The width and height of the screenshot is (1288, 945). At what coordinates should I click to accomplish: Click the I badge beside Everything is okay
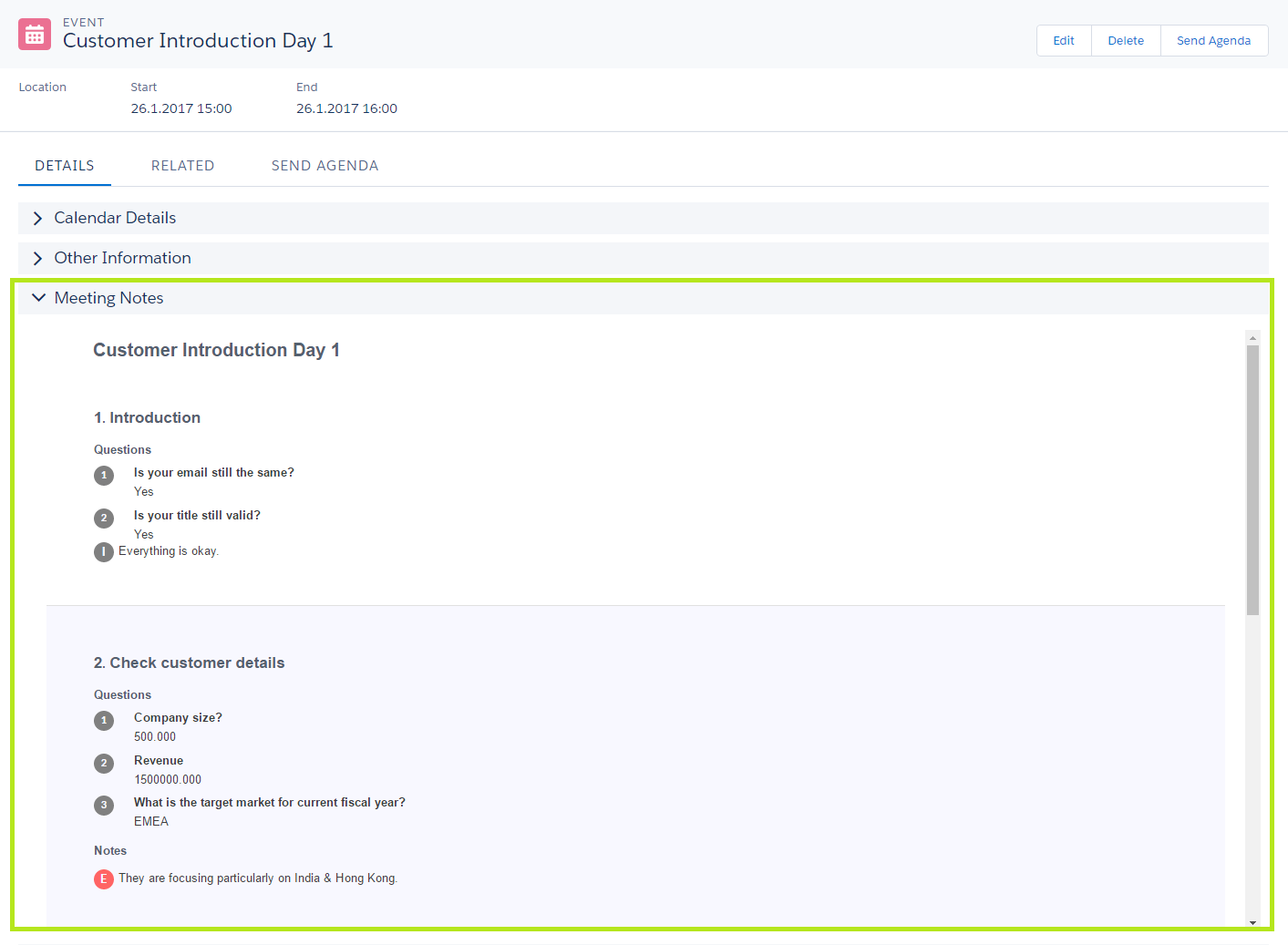click(x=104, y=551)
